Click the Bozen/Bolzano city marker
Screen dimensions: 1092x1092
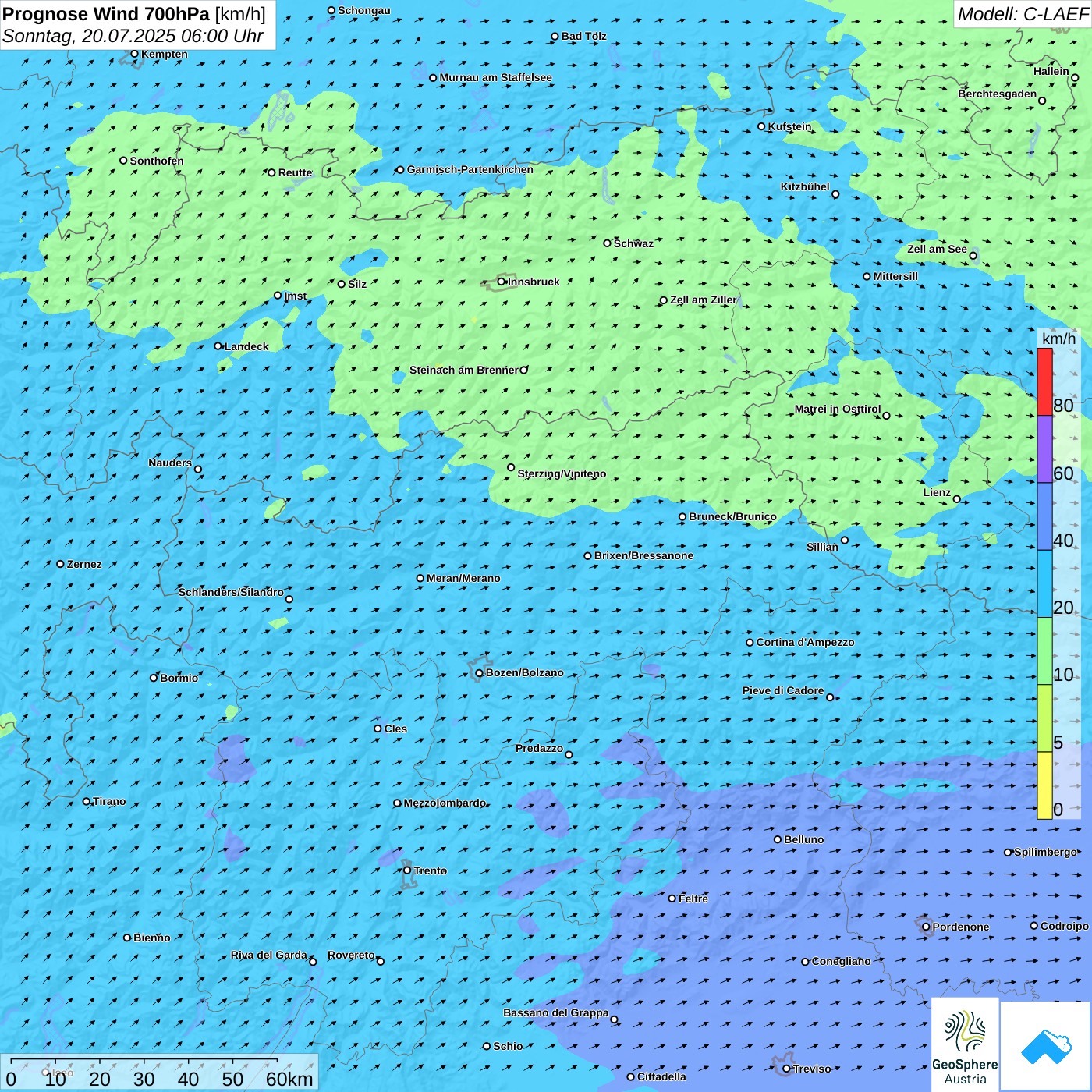[x=479, y=673]
